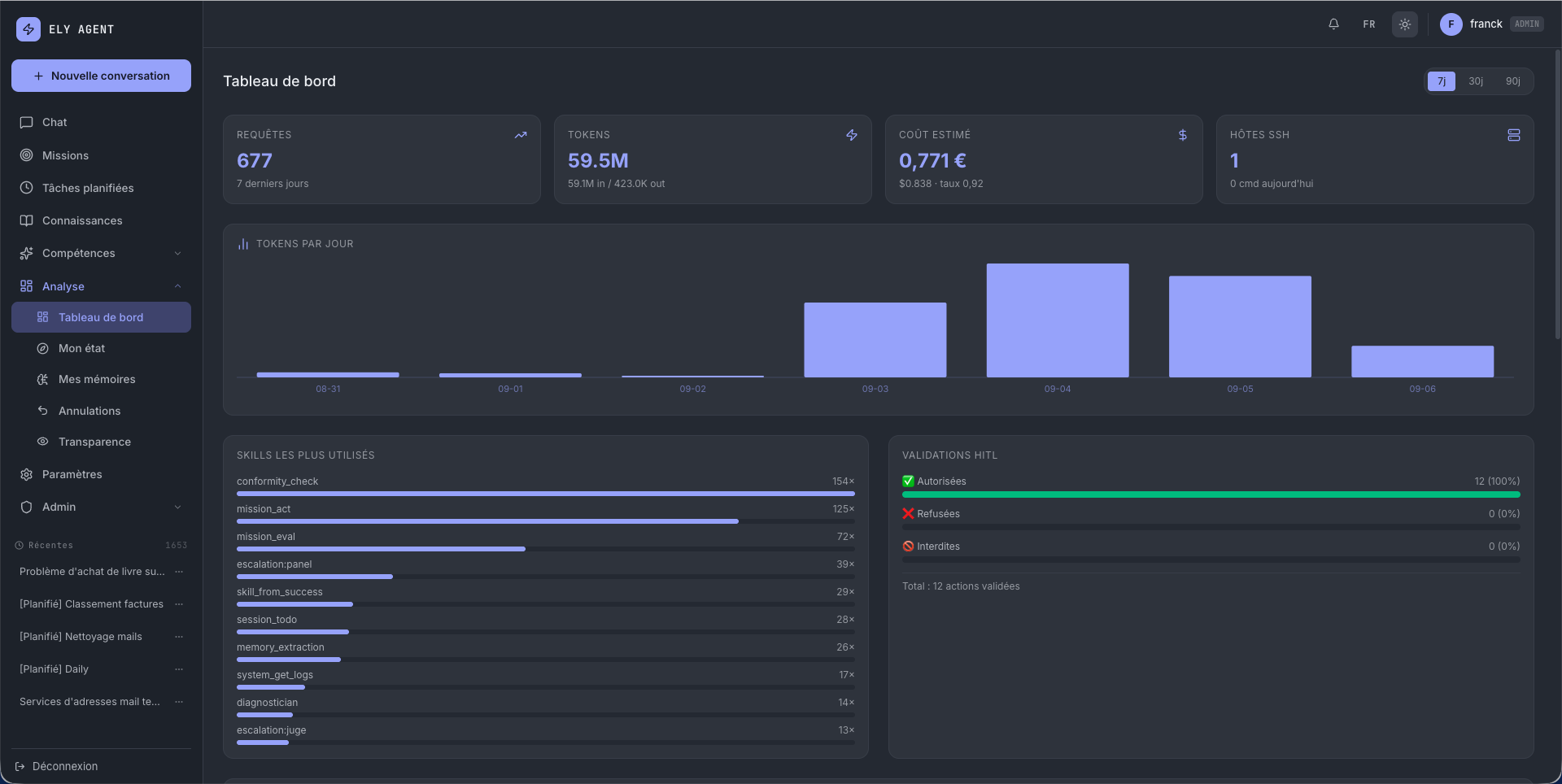Screen dimensions: 1562x784
Task: Click the conformity_check usage bar
Action: click(546, 494)
